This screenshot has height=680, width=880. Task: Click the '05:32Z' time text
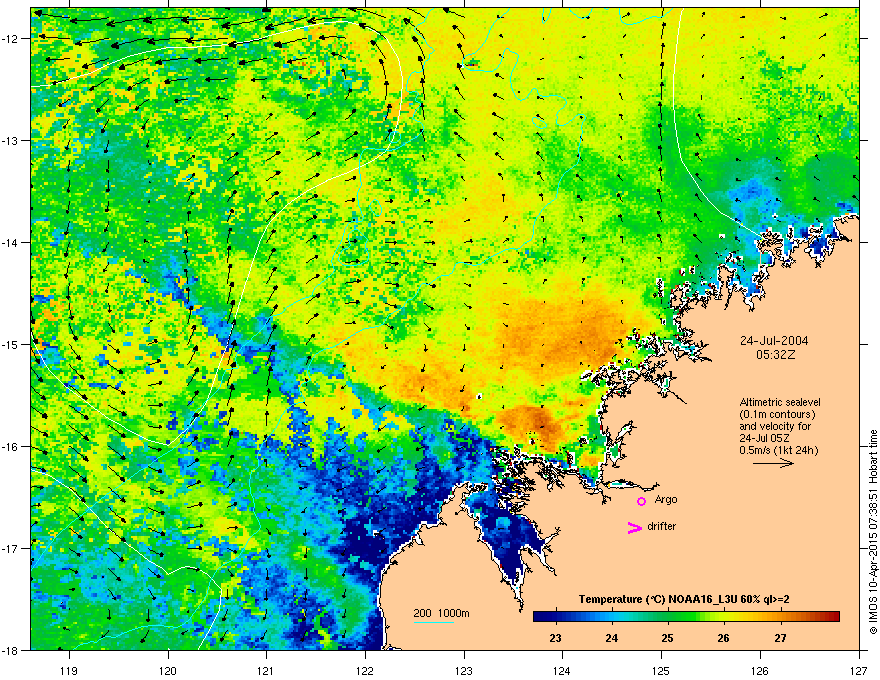tap(775, 355)
